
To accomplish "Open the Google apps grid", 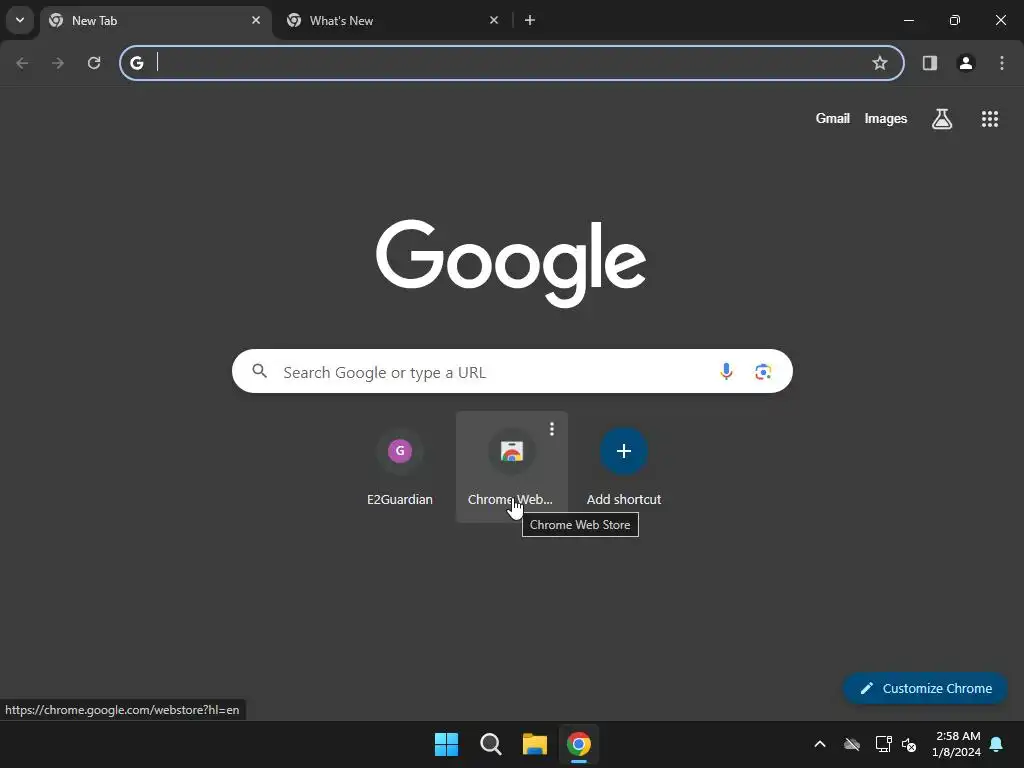I will (x=990, y=119).
